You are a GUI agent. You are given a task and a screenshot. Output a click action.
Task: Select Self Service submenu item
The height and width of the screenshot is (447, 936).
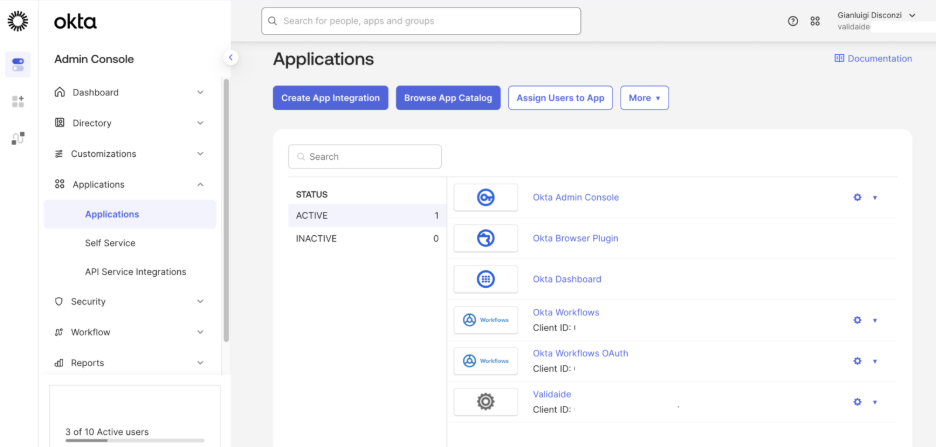click(x=110, y=243)
